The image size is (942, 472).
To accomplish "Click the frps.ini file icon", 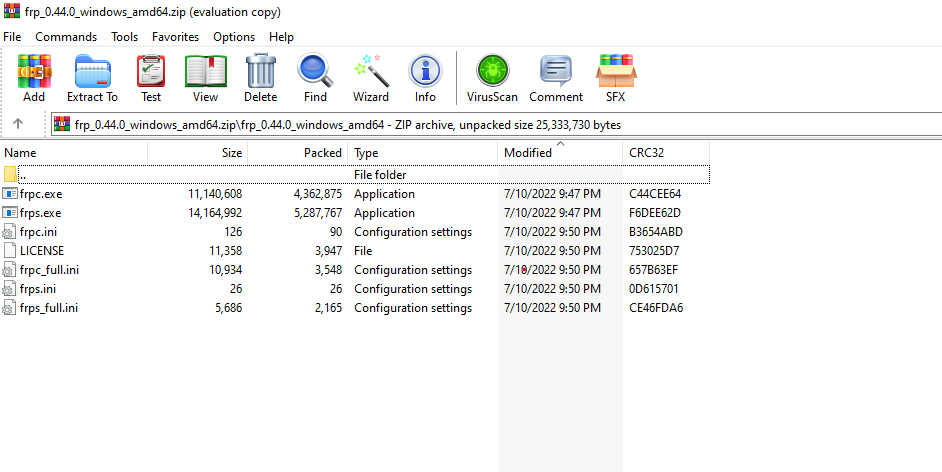I will pos(10,289).
